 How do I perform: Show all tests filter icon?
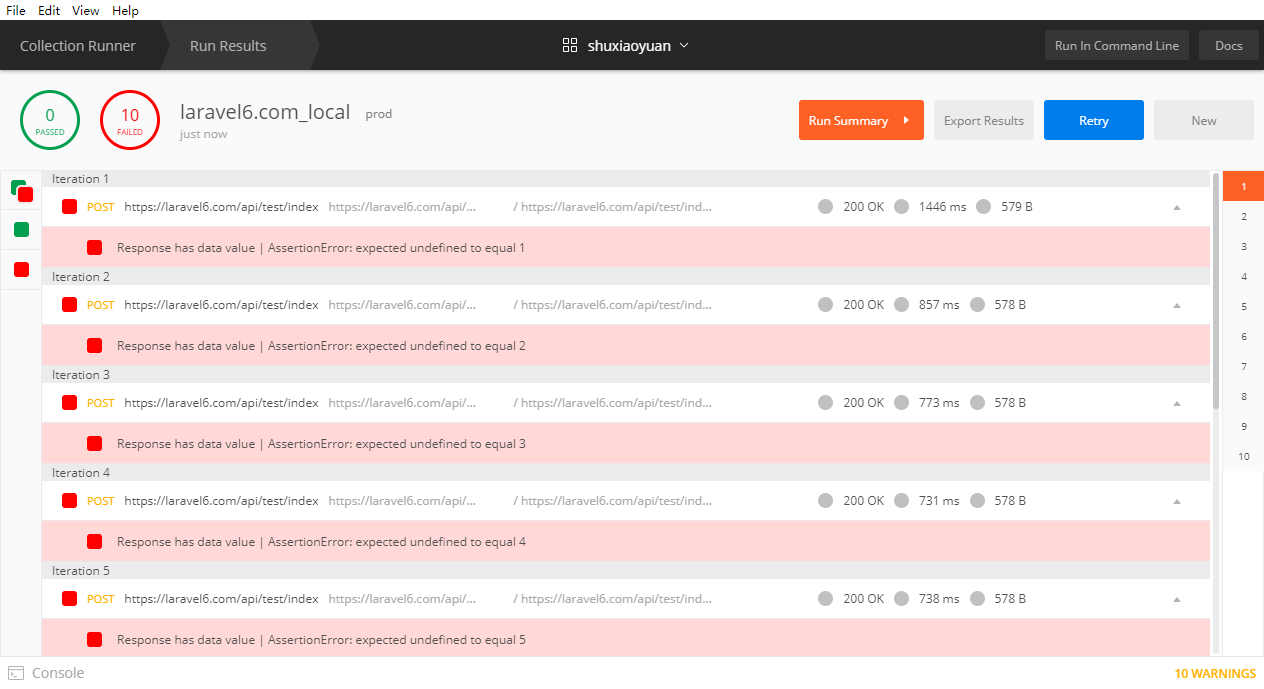(x=21, y=190)
